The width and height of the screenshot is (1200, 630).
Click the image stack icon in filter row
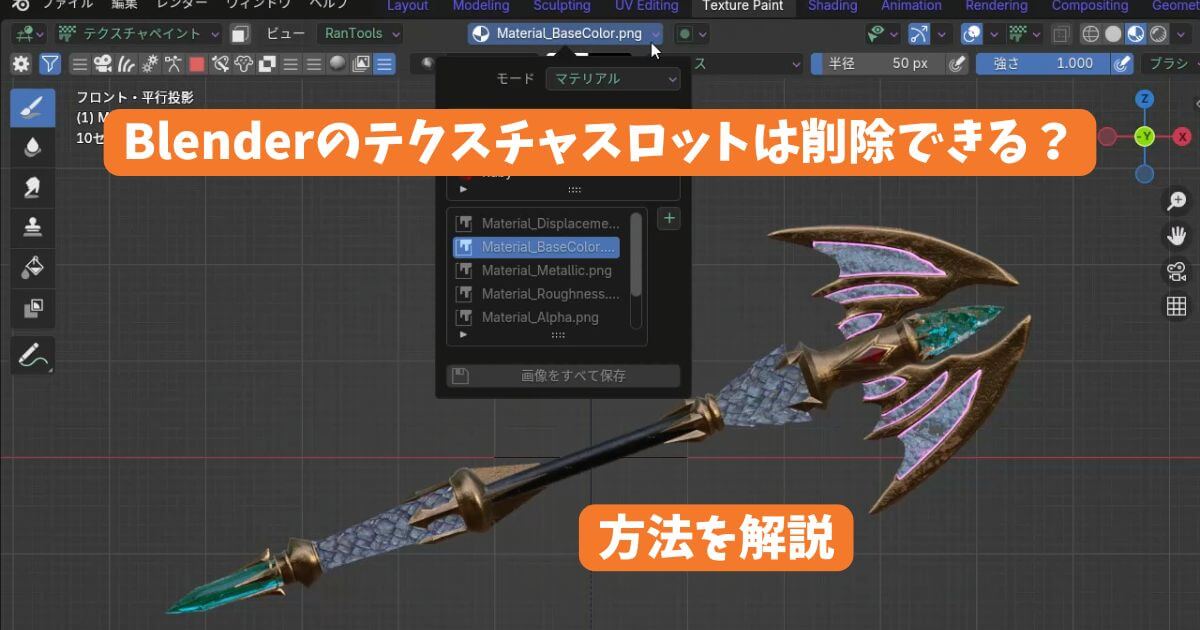coord(361,64)
